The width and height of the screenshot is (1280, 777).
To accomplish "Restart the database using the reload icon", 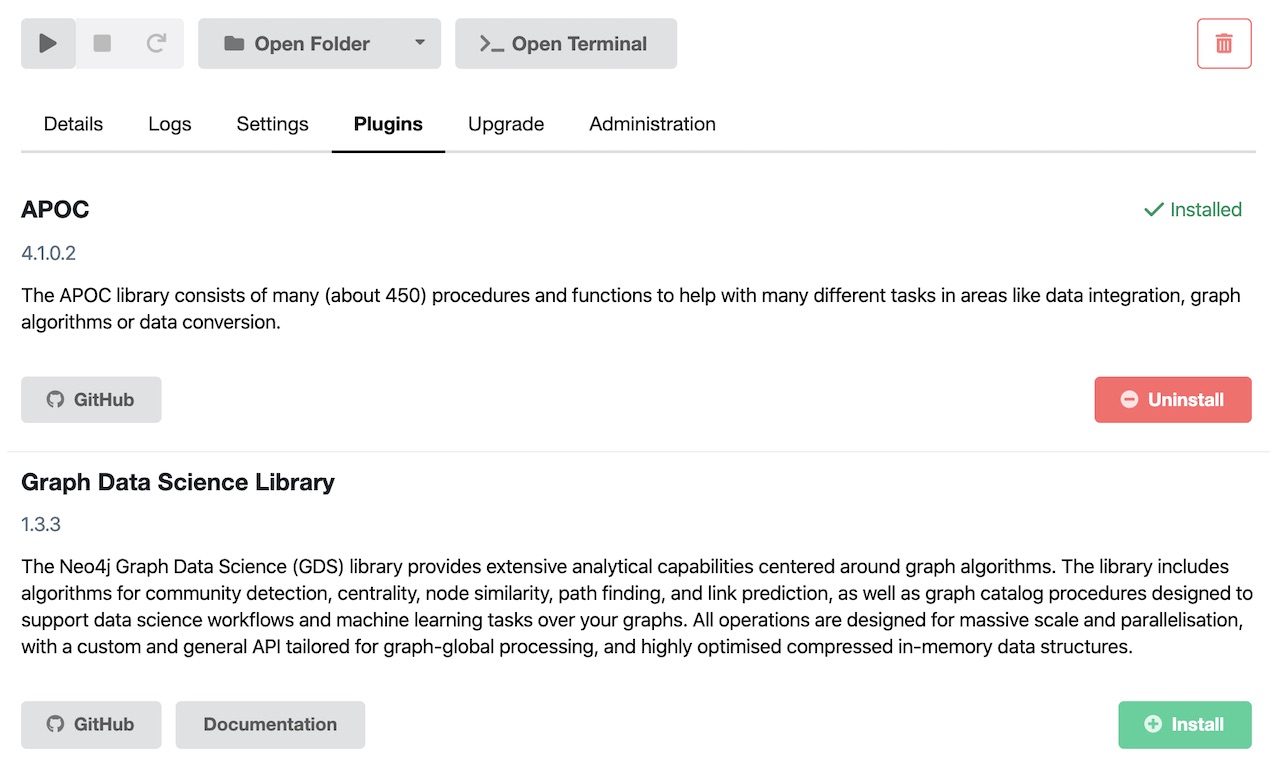I will (156, 43).
